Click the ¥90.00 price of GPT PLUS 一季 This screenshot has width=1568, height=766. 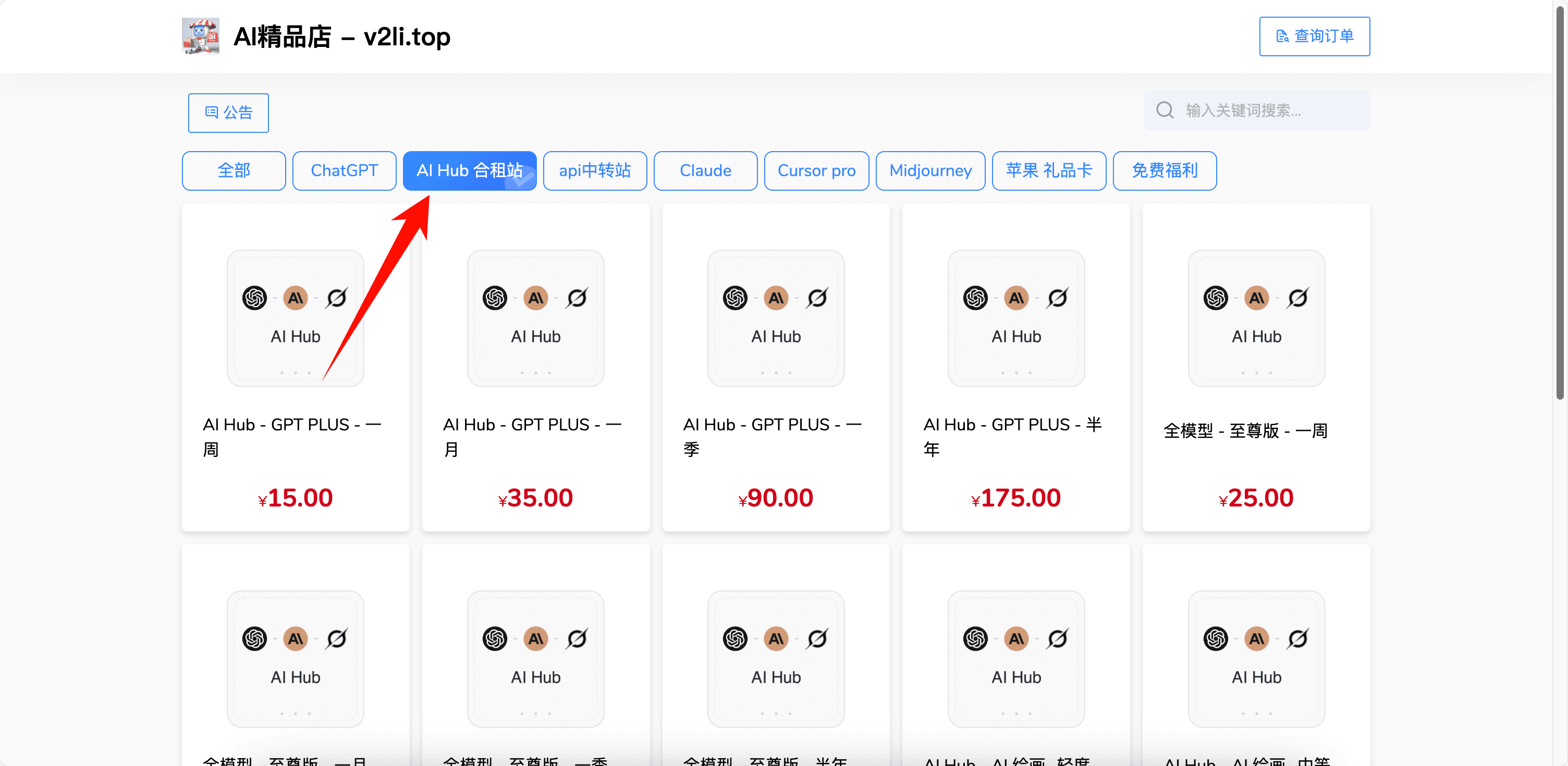point(776,498)
